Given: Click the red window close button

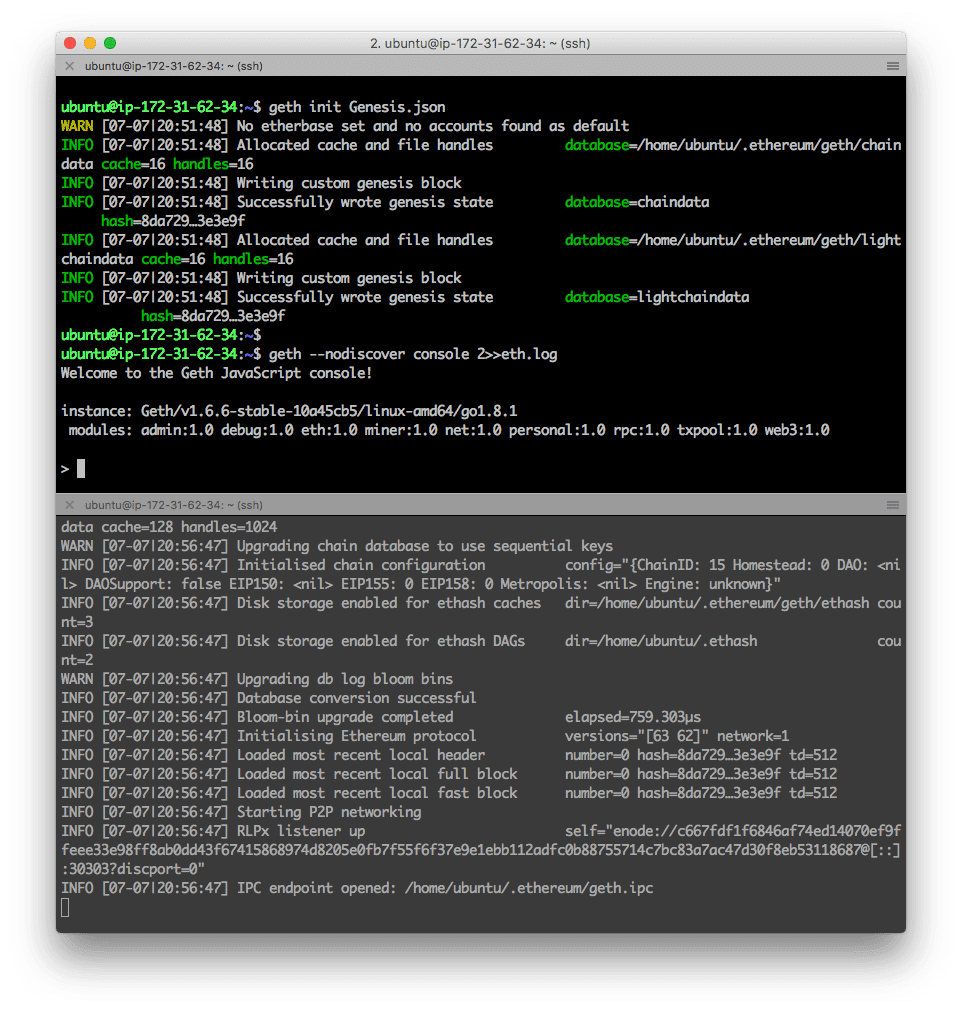Looking at the screenshot, I should (x=70, y=43).
